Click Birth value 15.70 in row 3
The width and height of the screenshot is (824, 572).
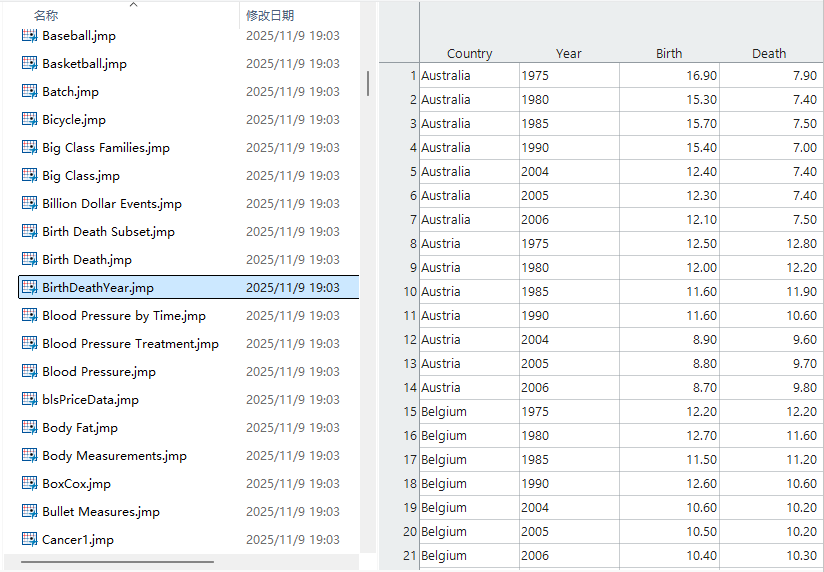click(x=670, y=124)
